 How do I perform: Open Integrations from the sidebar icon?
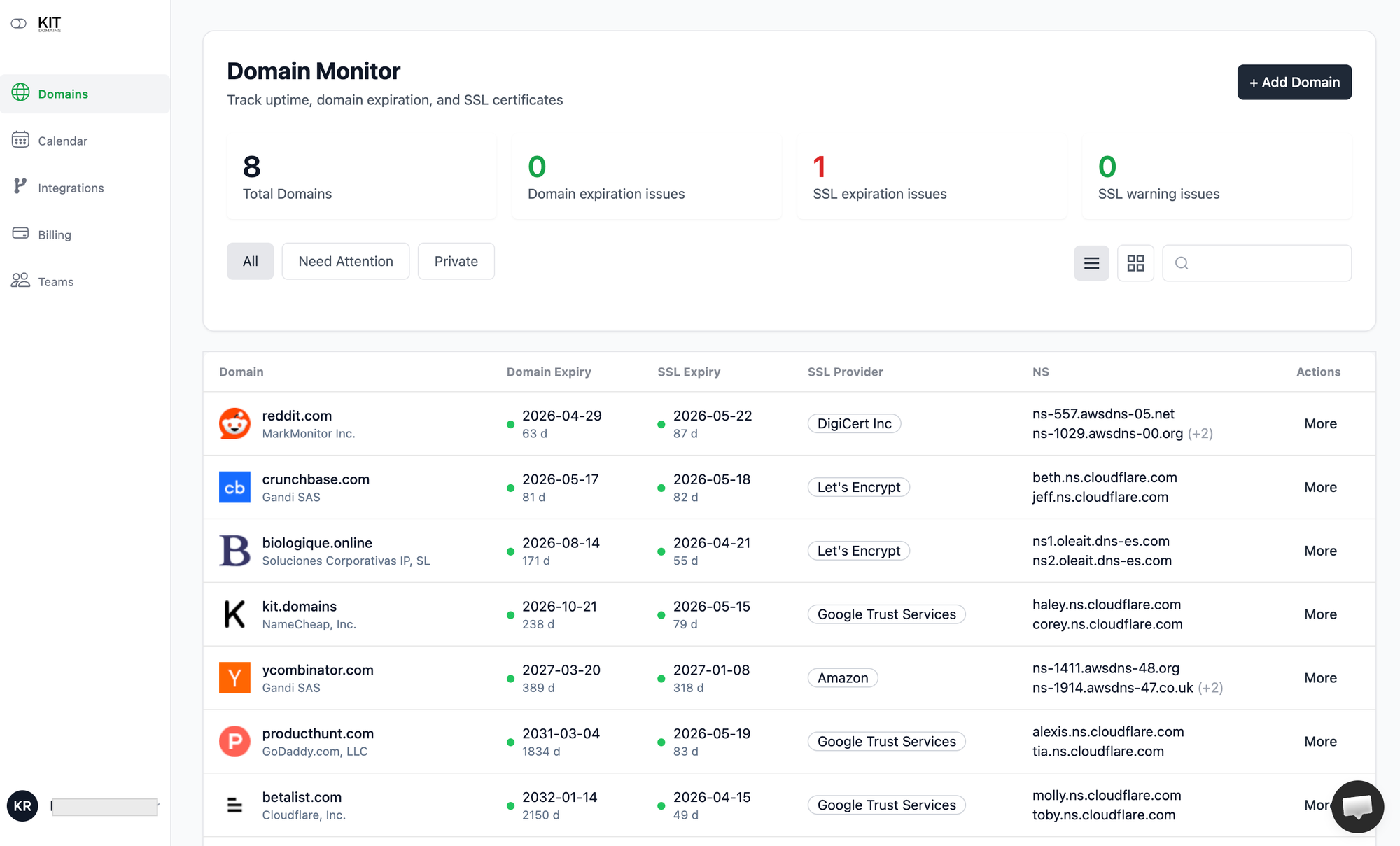21,187
